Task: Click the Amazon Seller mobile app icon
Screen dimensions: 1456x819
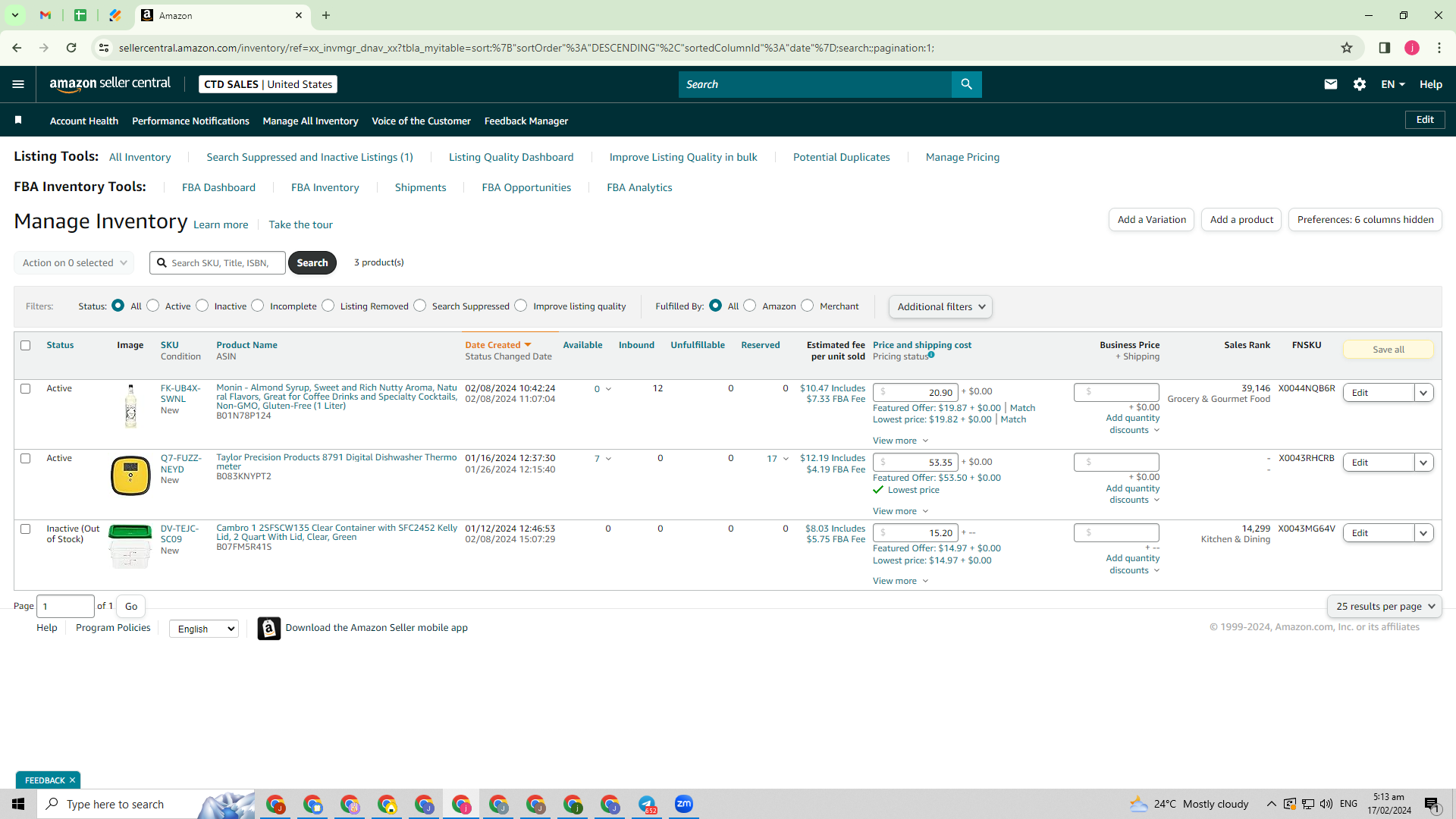Action: click(x=268, y=628)
